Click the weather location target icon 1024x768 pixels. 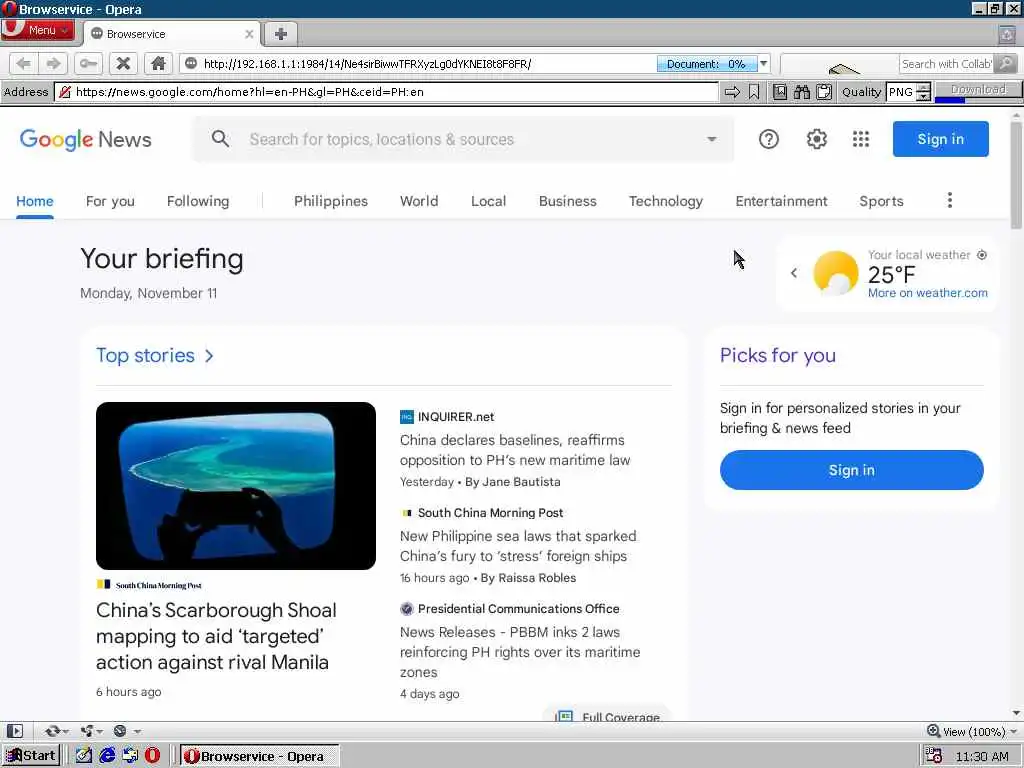pyautogui.click(x=982, y=255)
